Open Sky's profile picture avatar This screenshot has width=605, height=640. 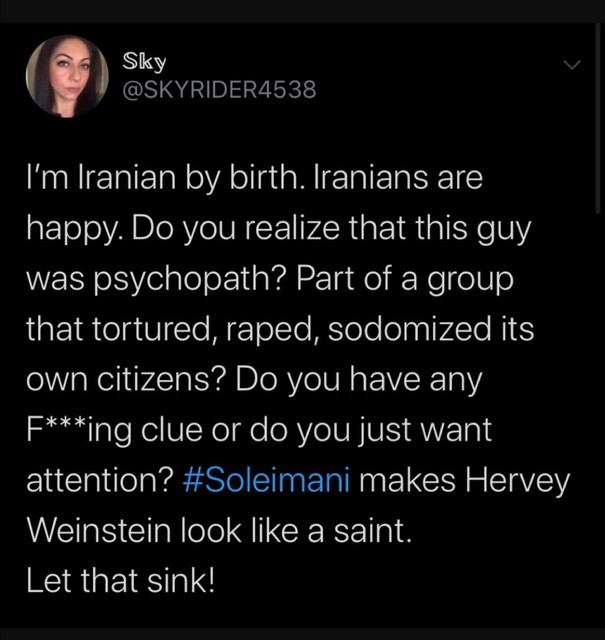[x=67, y=76]
